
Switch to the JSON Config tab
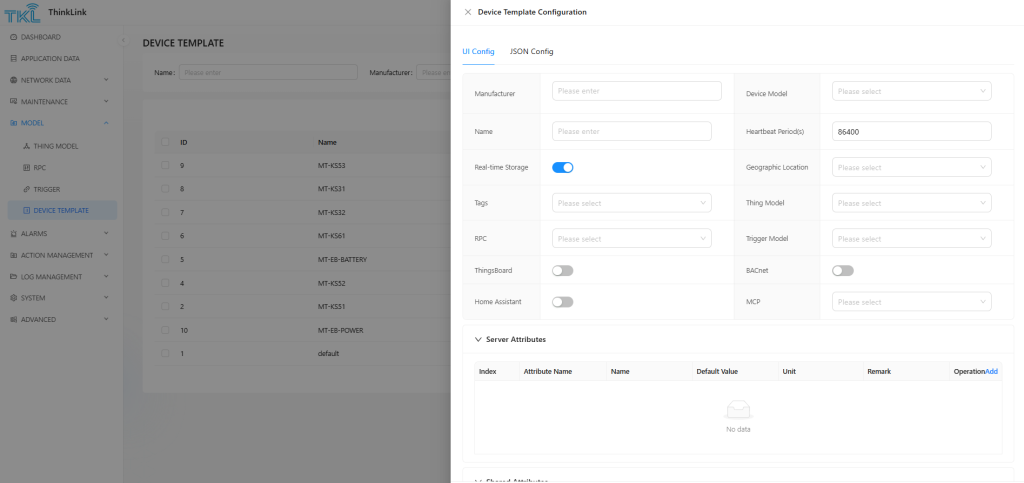tap(531, 51)
